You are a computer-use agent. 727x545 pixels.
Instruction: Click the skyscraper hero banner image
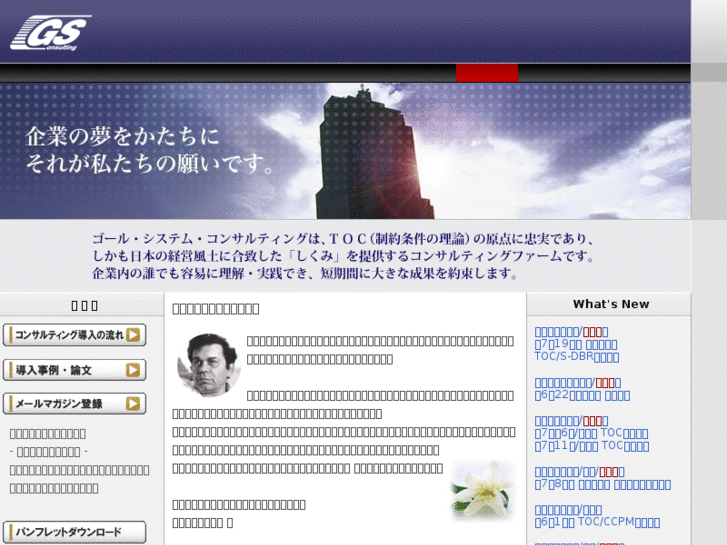[345, 151]
